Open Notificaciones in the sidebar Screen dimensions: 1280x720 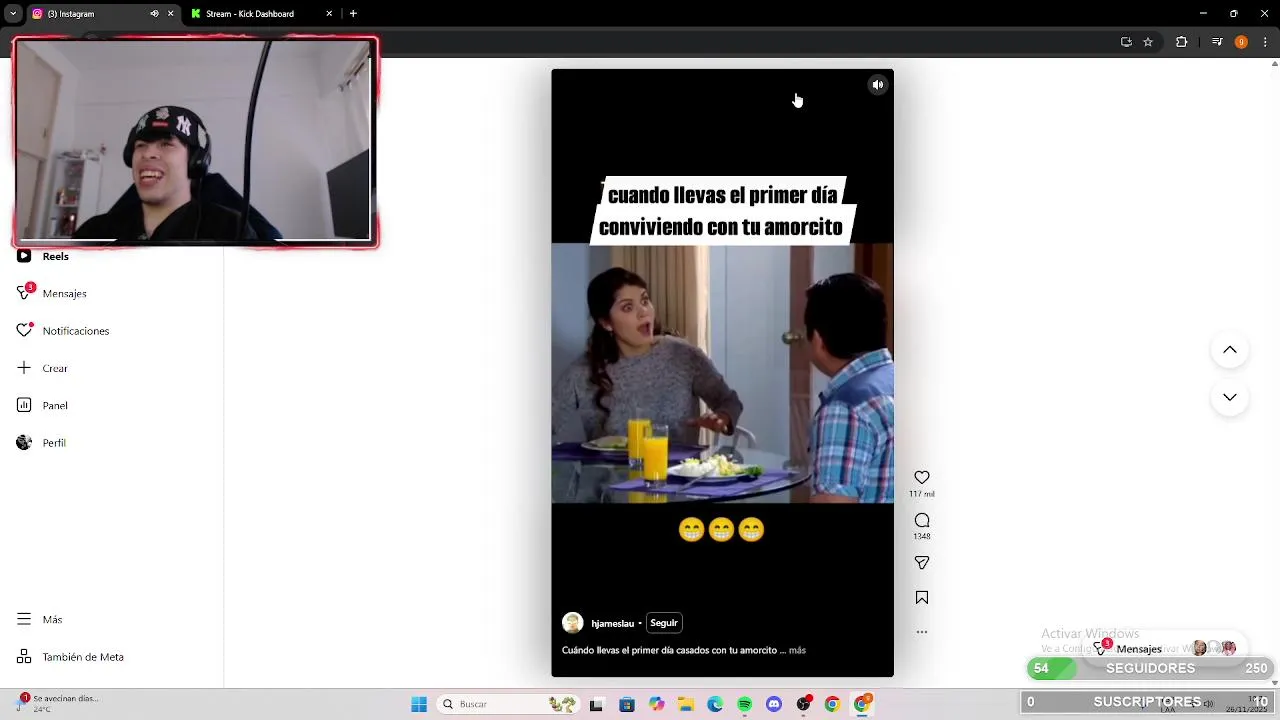tap(63, 331)
